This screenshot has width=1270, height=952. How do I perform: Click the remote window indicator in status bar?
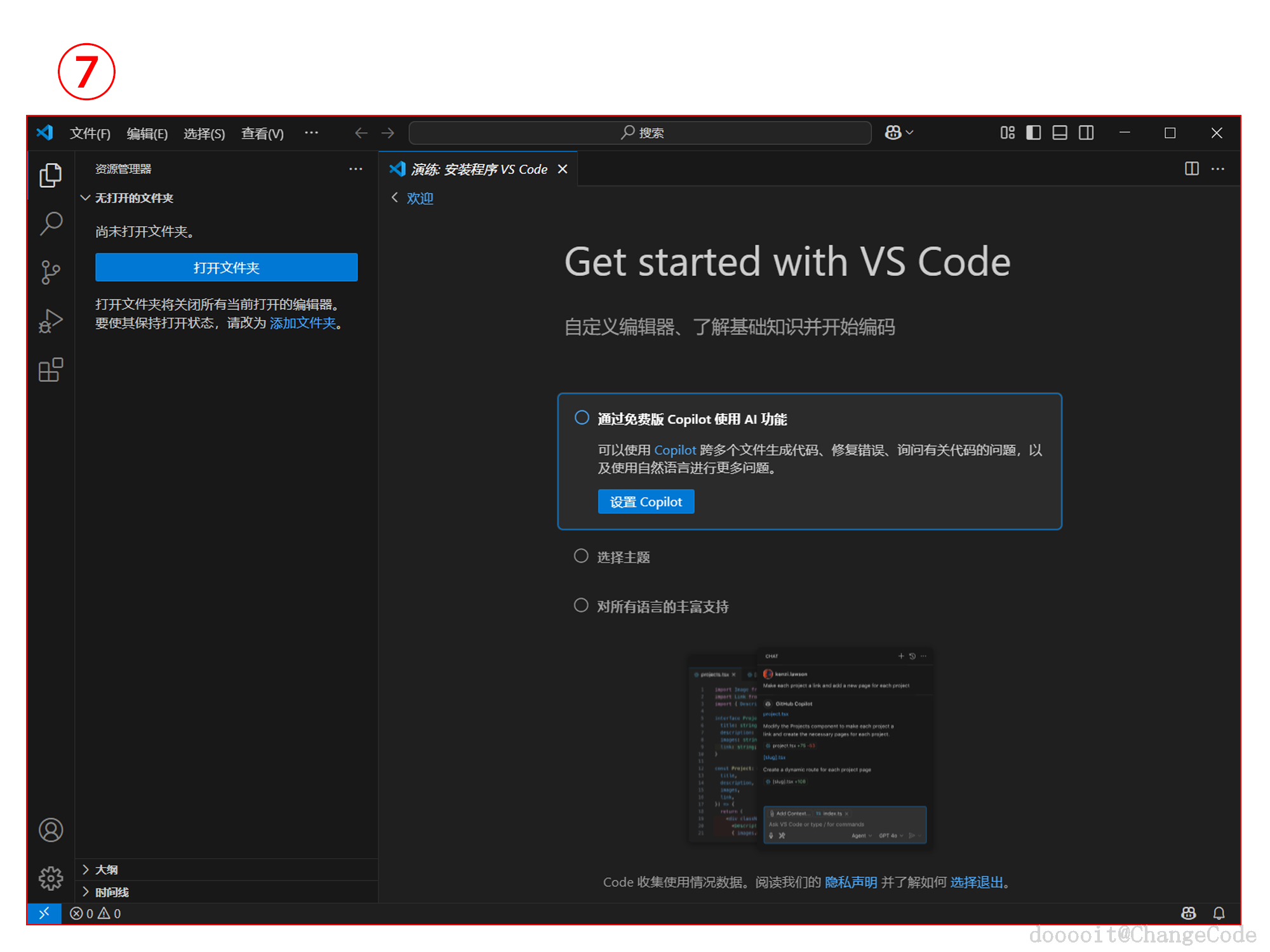(x=44, y=913)
